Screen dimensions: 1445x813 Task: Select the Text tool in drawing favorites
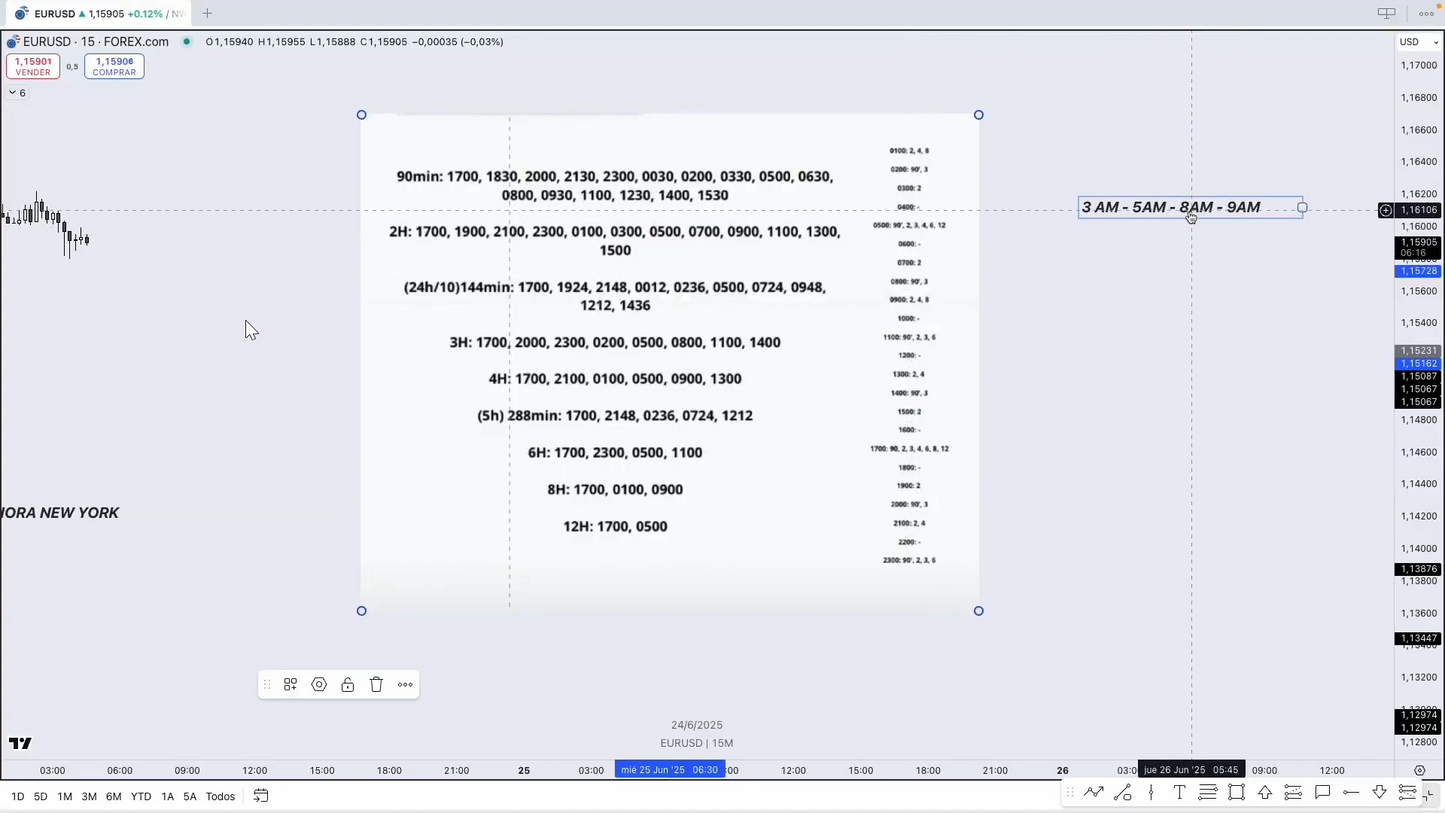coord(1179,793)
